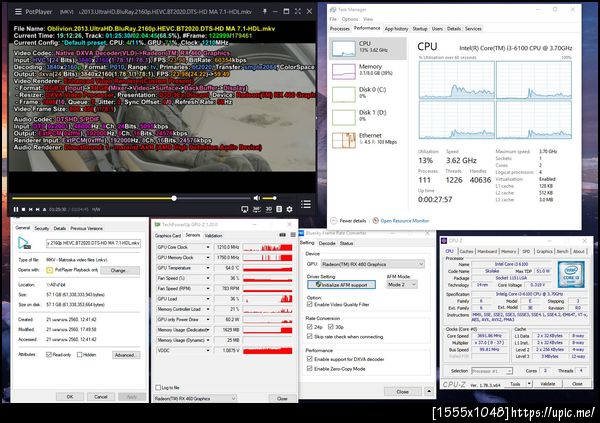Select CPU graph in Task Manager sidebar
This screenshot has width=600, height=423.
tap(367, 48)
